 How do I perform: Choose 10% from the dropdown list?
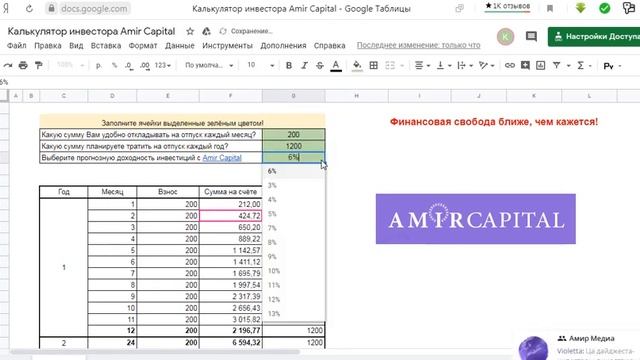pos(293,271)
